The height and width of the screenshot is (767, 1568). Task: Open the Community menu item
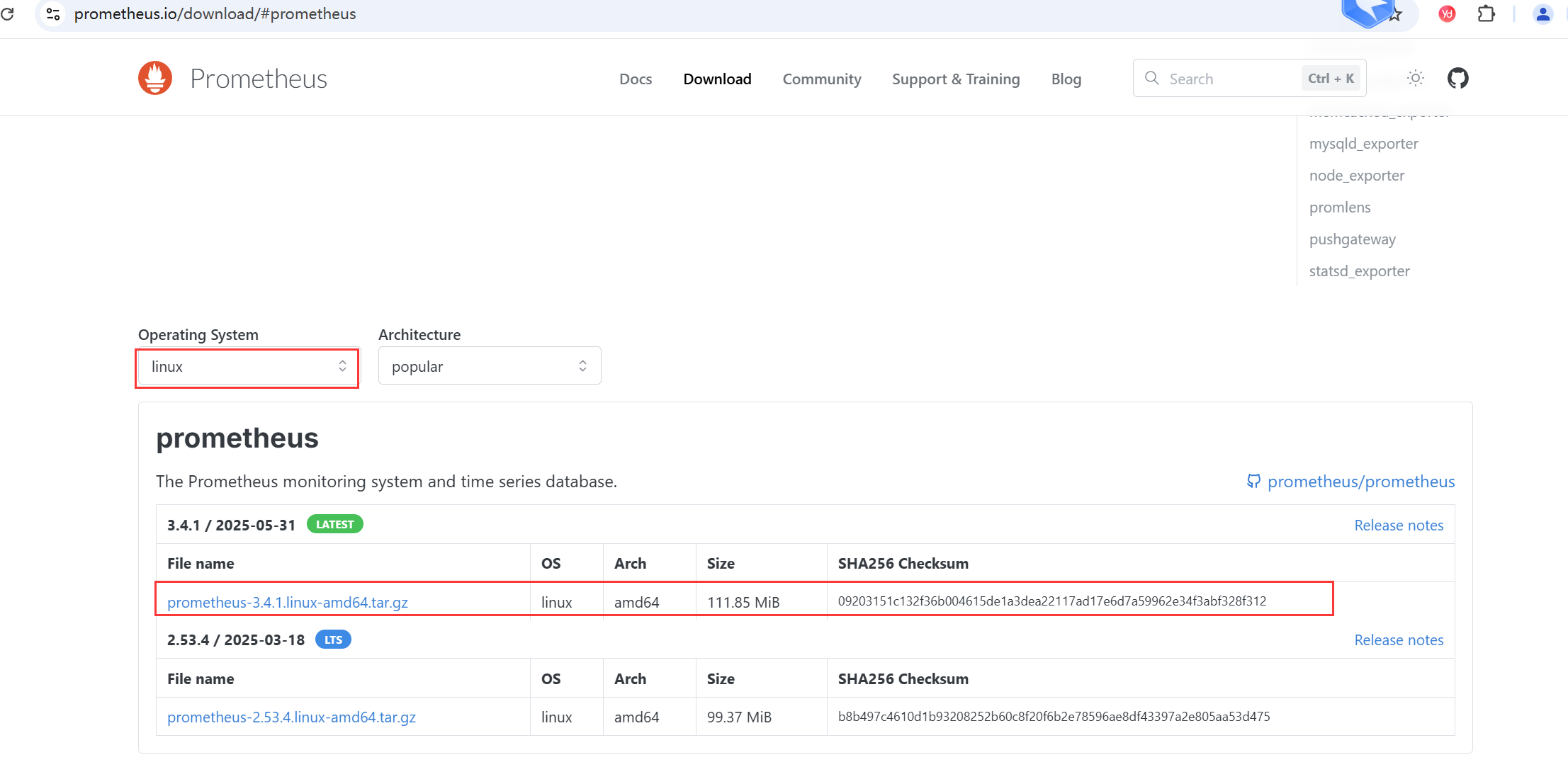pyautogui.click(x=821, y=79)
